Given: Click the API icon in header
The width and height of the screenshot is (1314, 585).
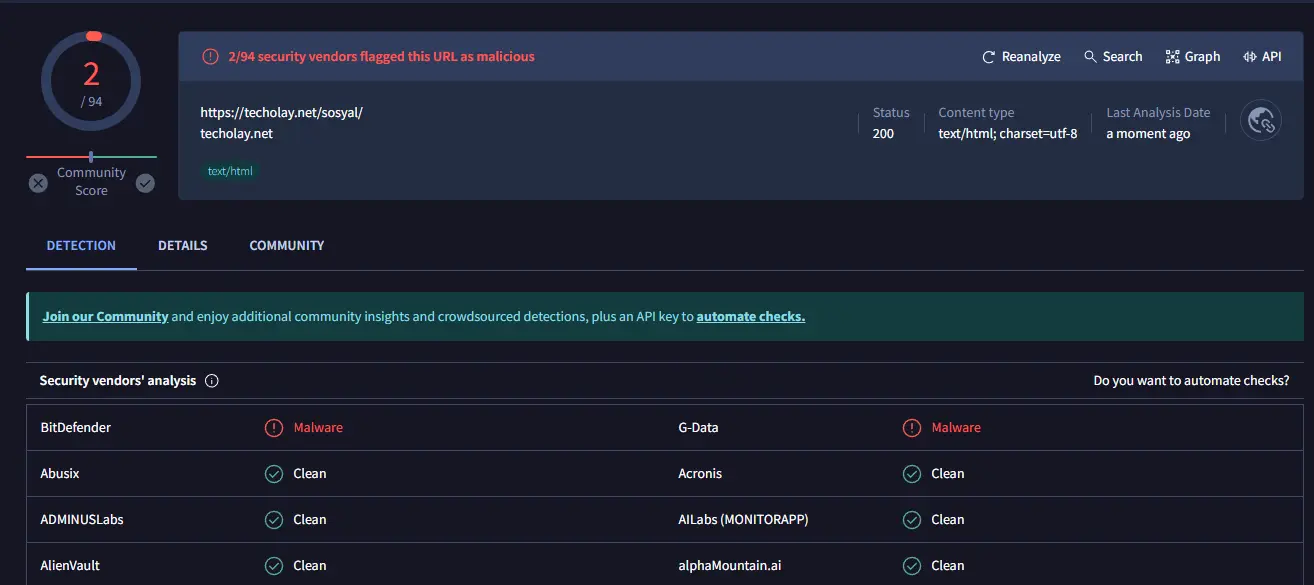Looking at the screenshot, I should point(1249,57).
